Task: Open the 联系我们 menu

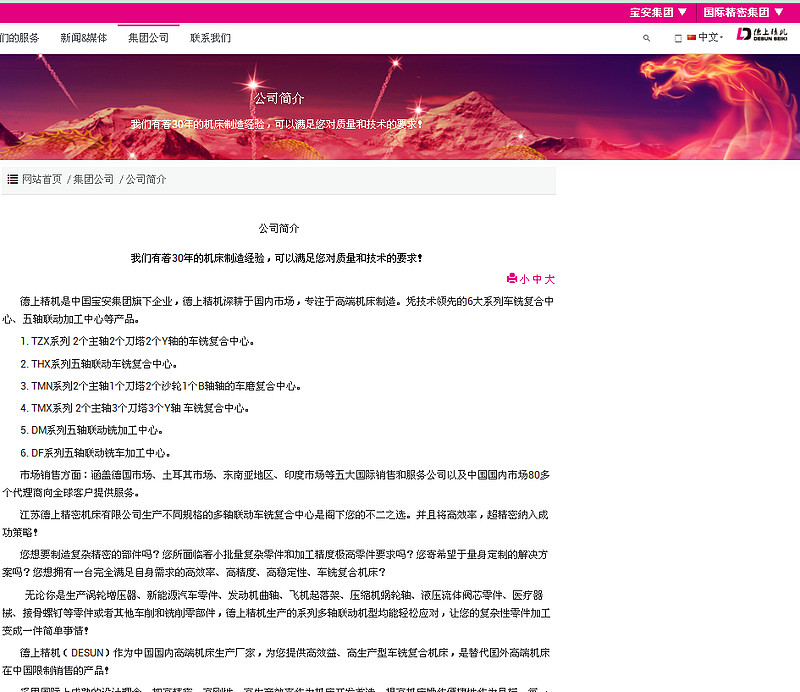Action: click(210, 38)
